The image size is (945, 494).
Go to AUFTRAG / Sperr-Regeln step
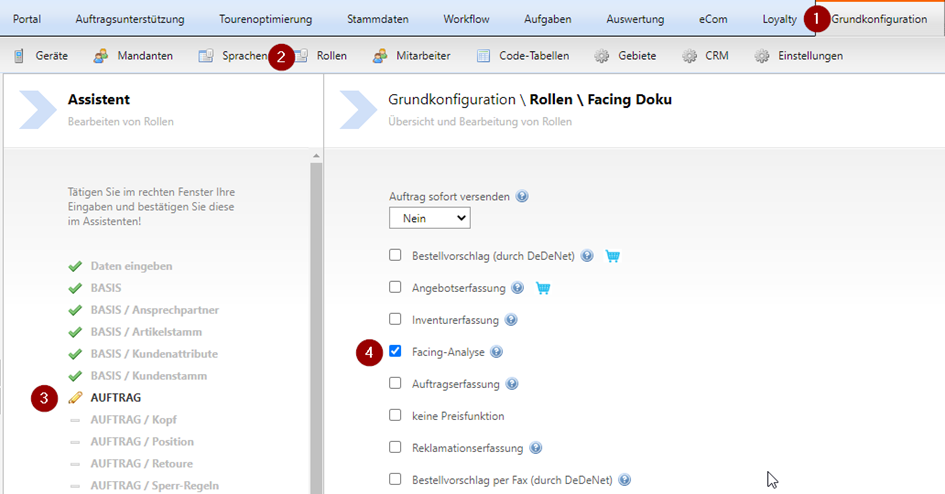point(155,486)
